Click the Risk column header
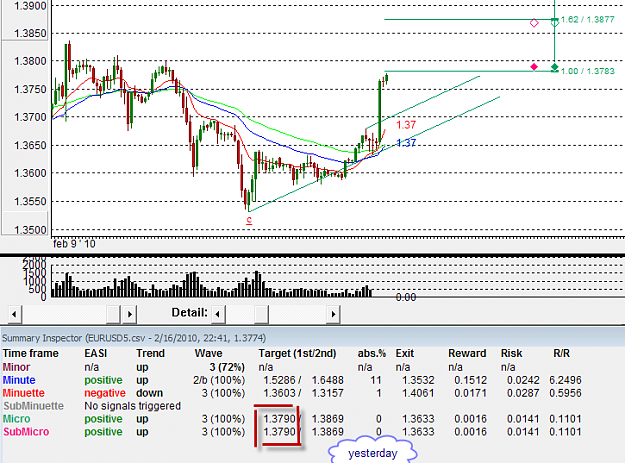The image size is (625, 463). pos(511,353)
